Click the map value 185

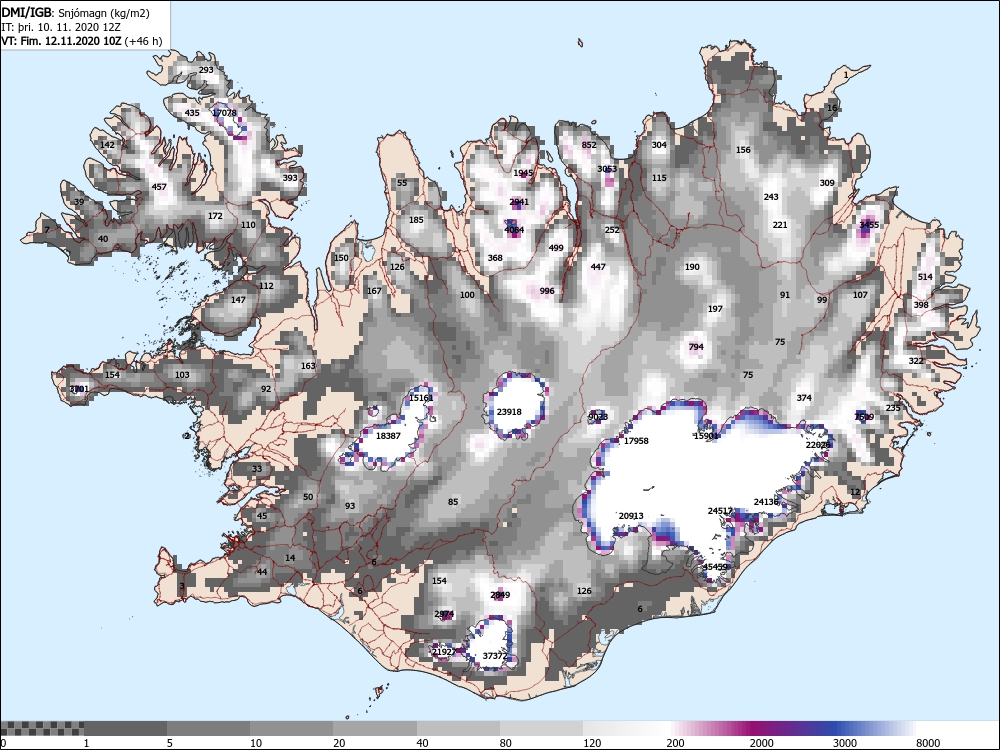pyautogui.click(x=416, y=220)
